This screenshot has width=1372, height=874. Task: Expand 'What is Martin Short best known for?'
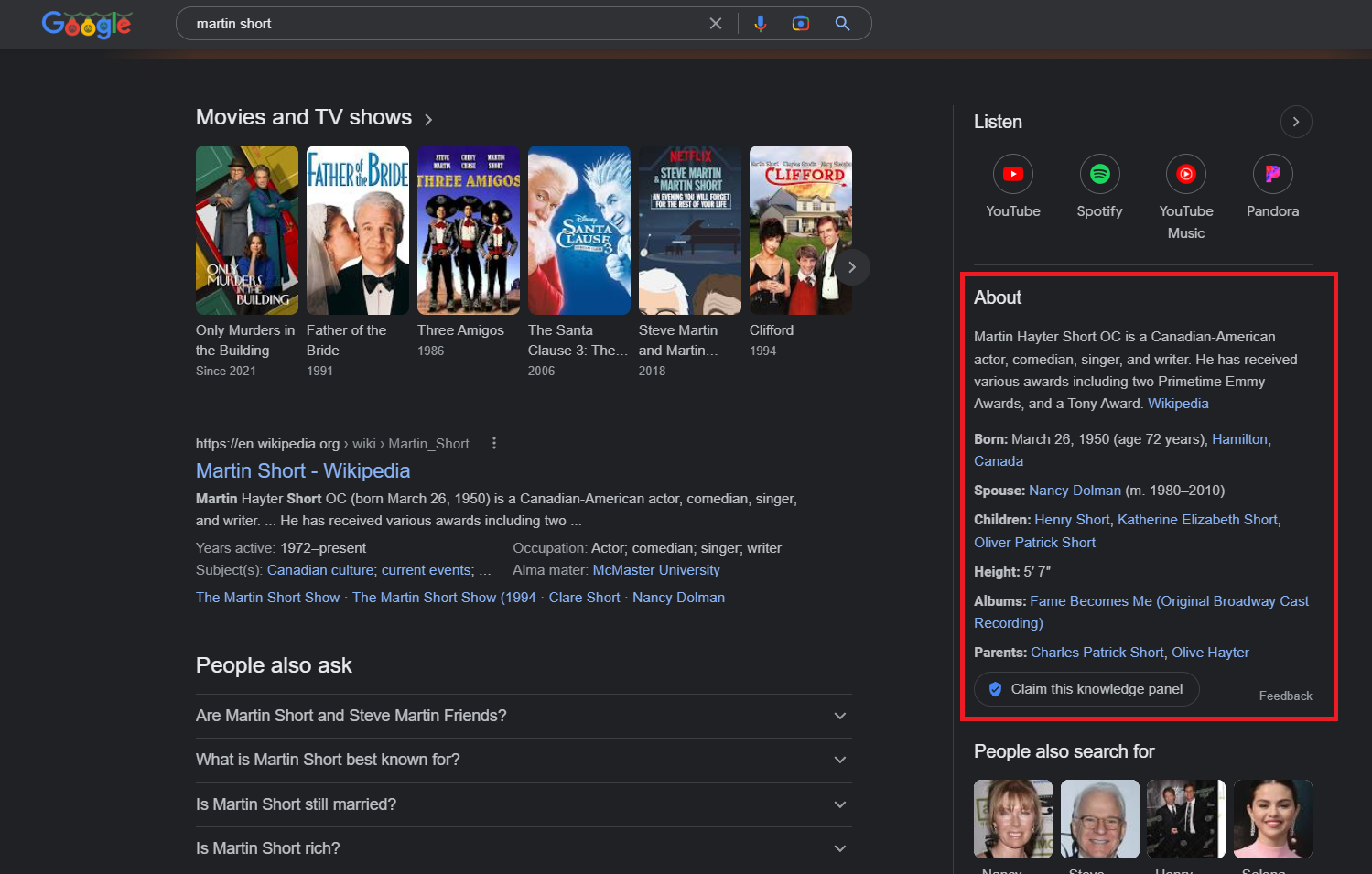(x=524, y=760)
